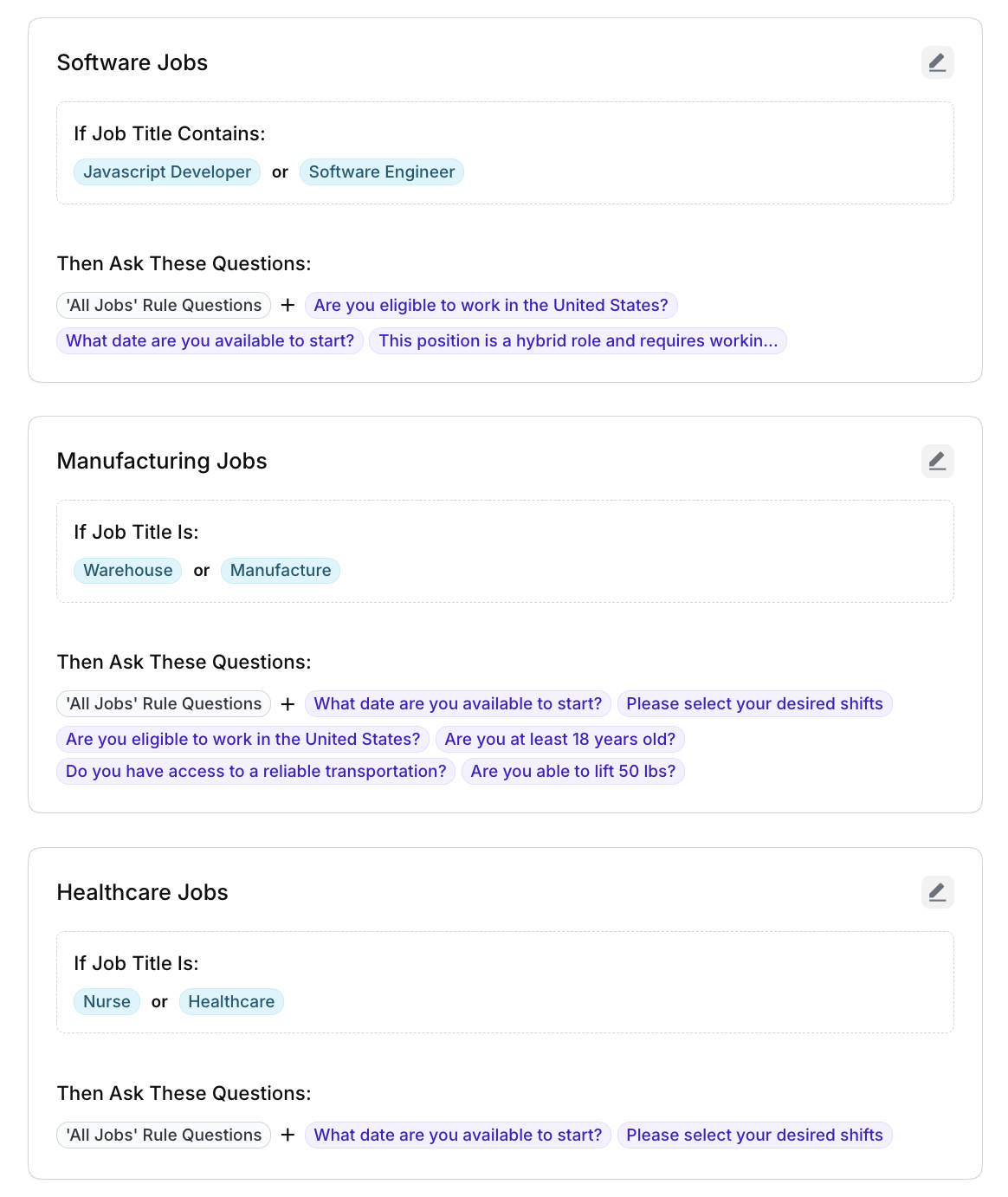1008x1197 pixels.
Task: Open 'All Jobs' Rule Questions in Software Jobs
Action: (x=164, y=305)
